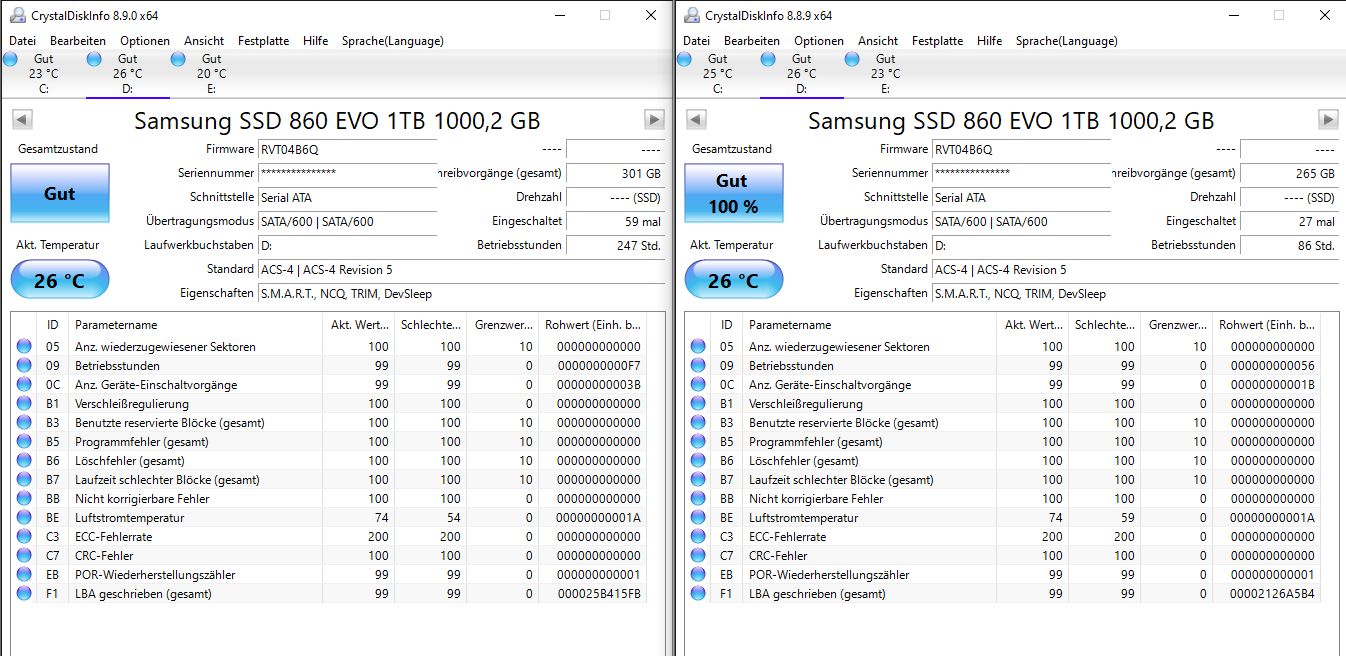Click Laufzeit schlechter Blöcke row in left window
The image size is (1346, 656).
(329, 480)
